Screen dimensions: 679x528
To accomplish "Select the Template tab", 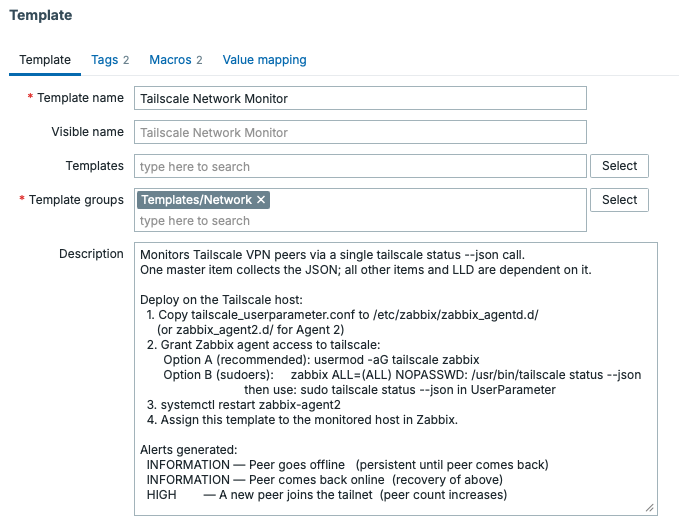I will click(45, 60).
